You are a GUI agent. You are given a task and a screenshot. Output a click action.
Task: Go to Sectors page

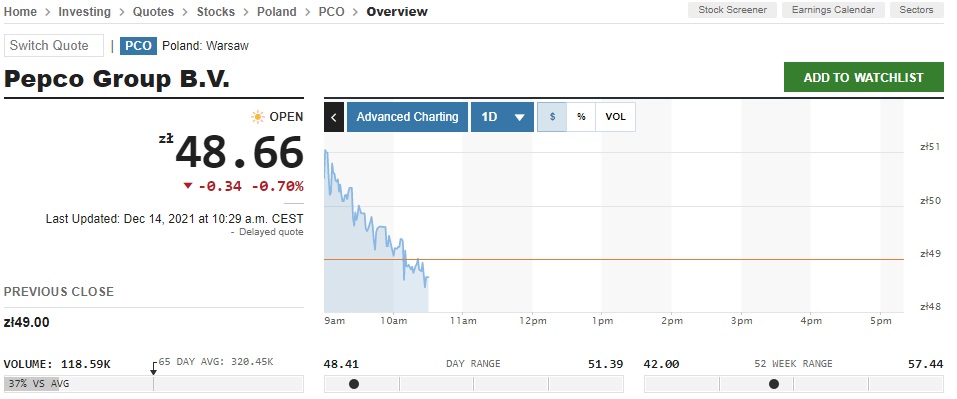coord(916,10)
